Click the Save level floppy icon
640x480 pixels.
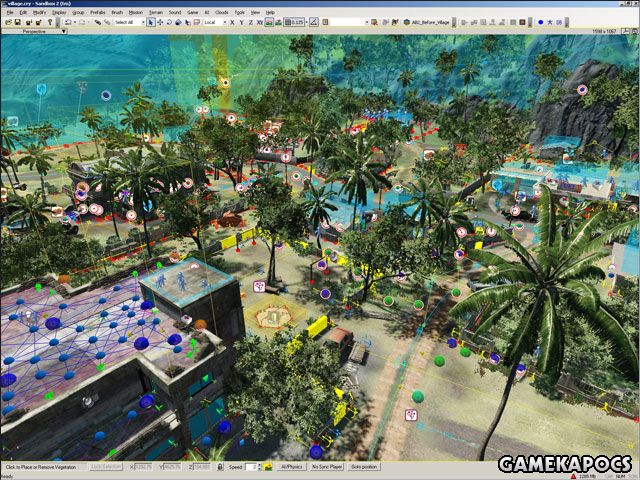(18, 22)
